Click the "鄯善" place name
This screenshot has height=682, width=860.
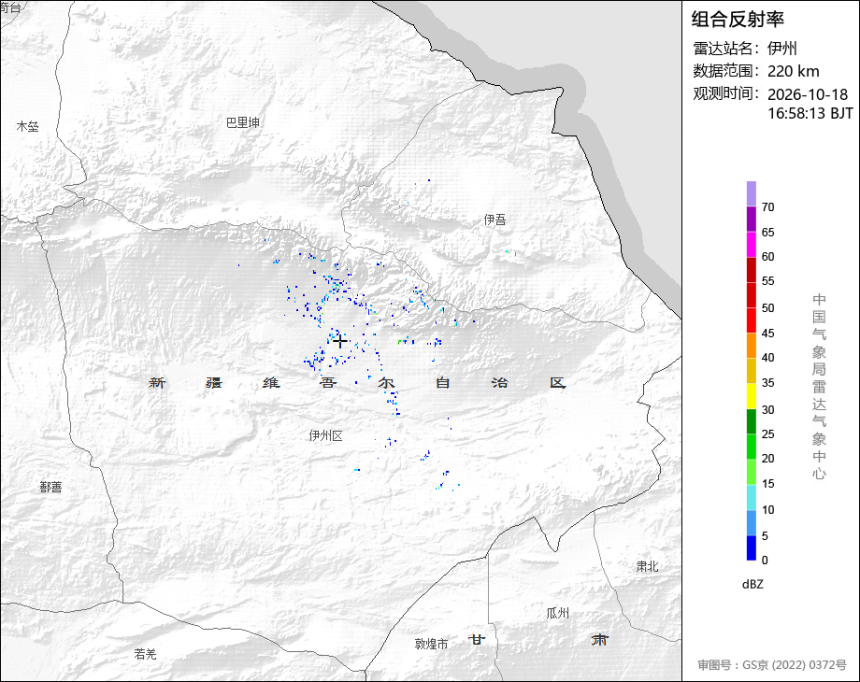pos(51,487)
